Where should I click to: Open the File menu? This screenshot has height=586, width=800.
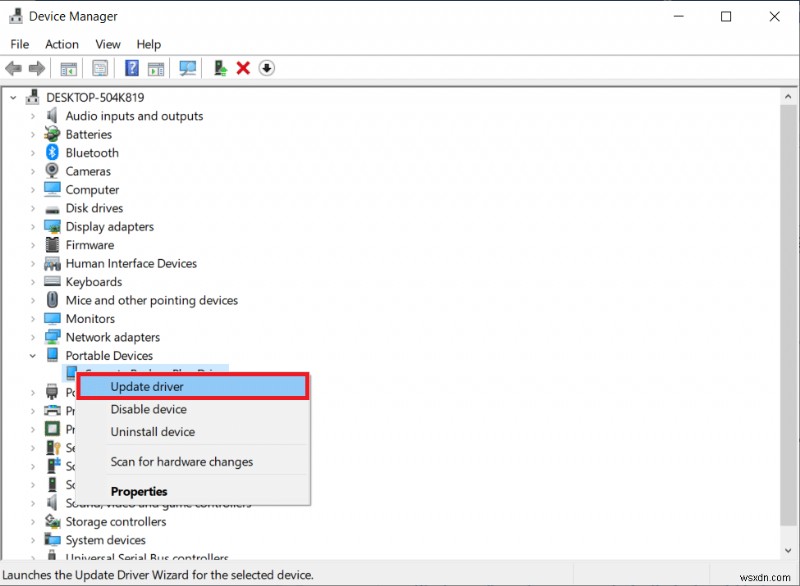click(19, 44)
